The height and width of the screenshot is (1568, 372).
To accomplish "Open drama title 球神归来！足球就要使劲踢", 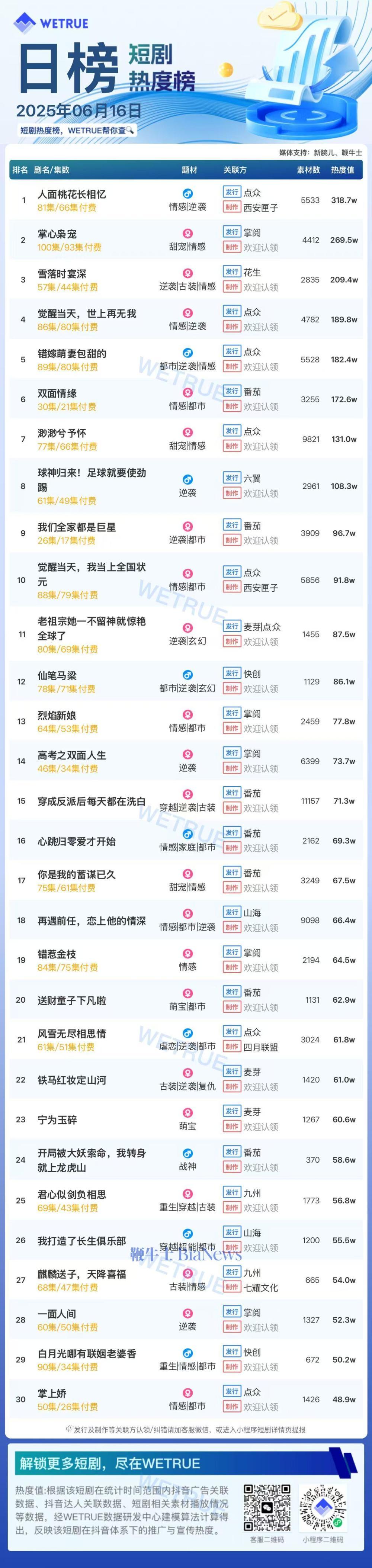I will point(92,480).
